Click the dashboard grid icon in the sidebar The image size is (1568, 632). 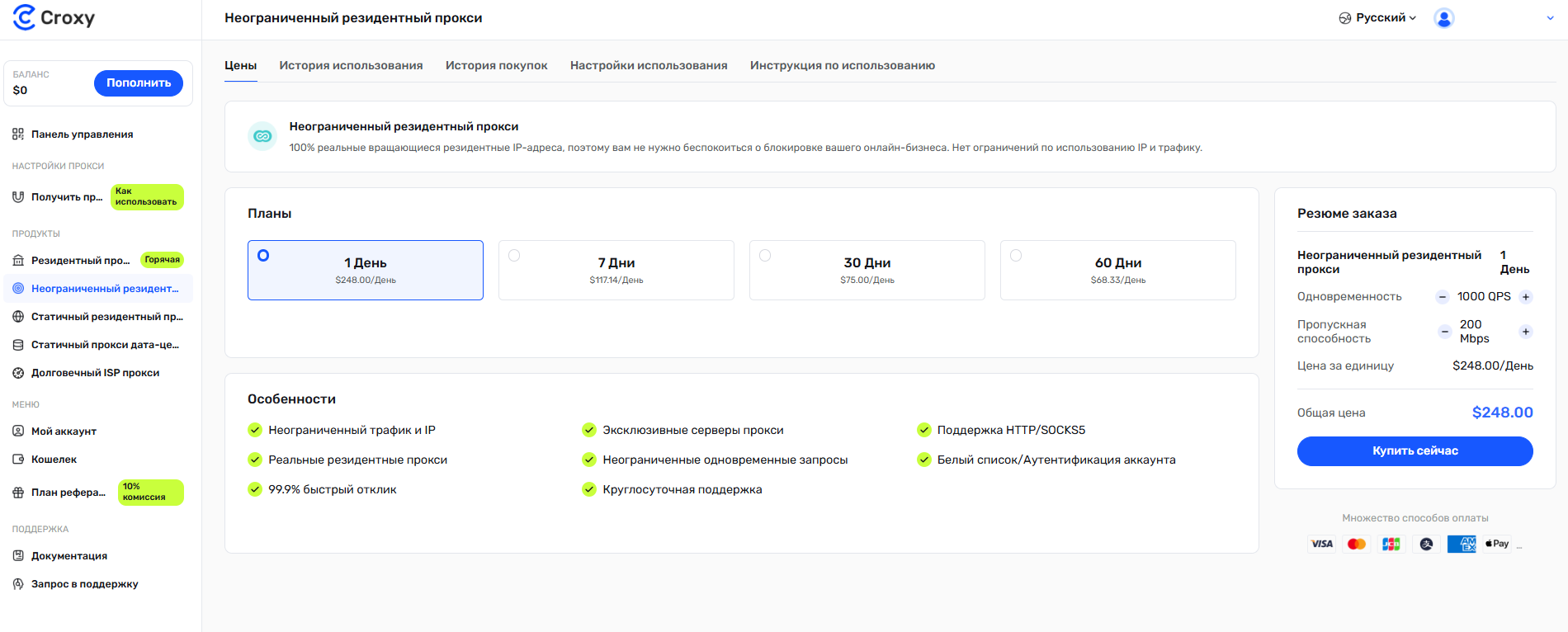coord(18,134)
